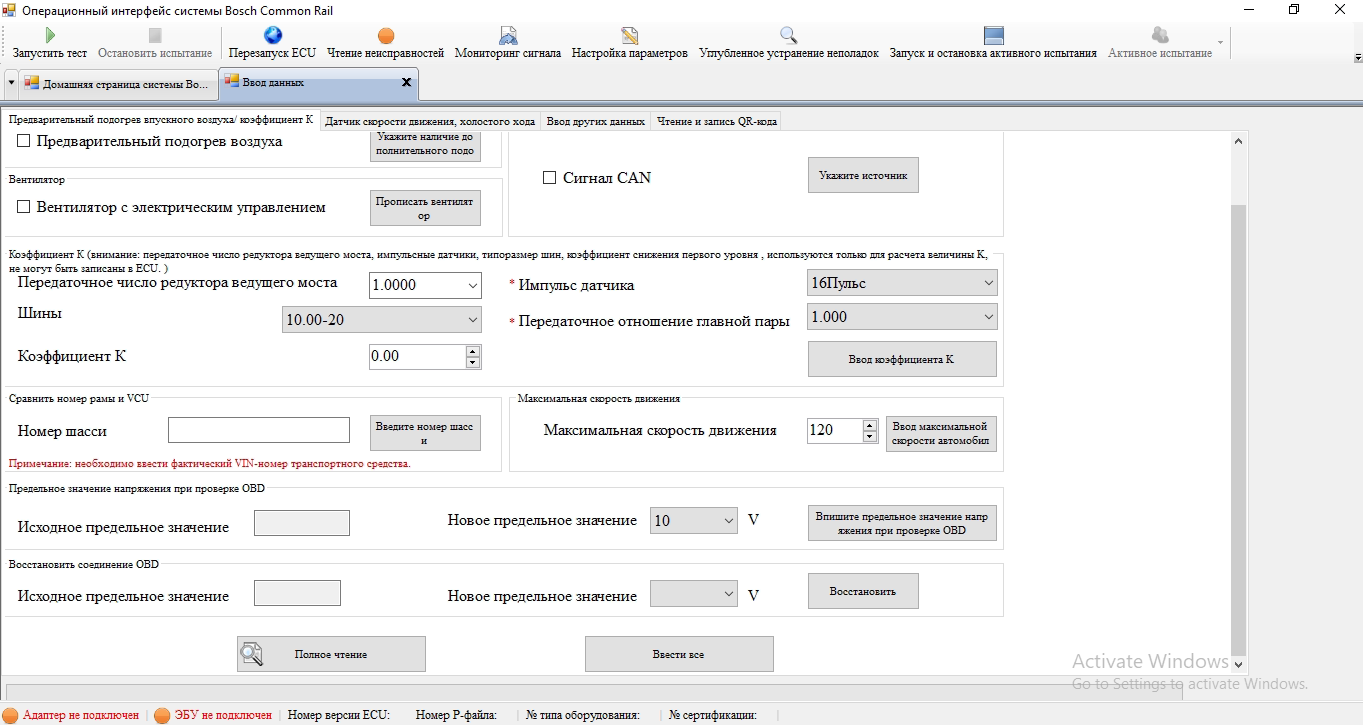Open Передаточное отношение главной пары dropdown
The height and width of the screenshot is (725, 1363).
pos(989,317)
